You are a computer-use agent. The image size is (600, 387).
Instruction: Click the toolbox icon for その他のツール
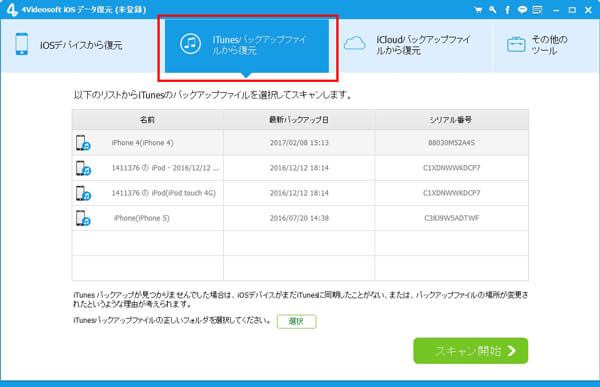516,44
